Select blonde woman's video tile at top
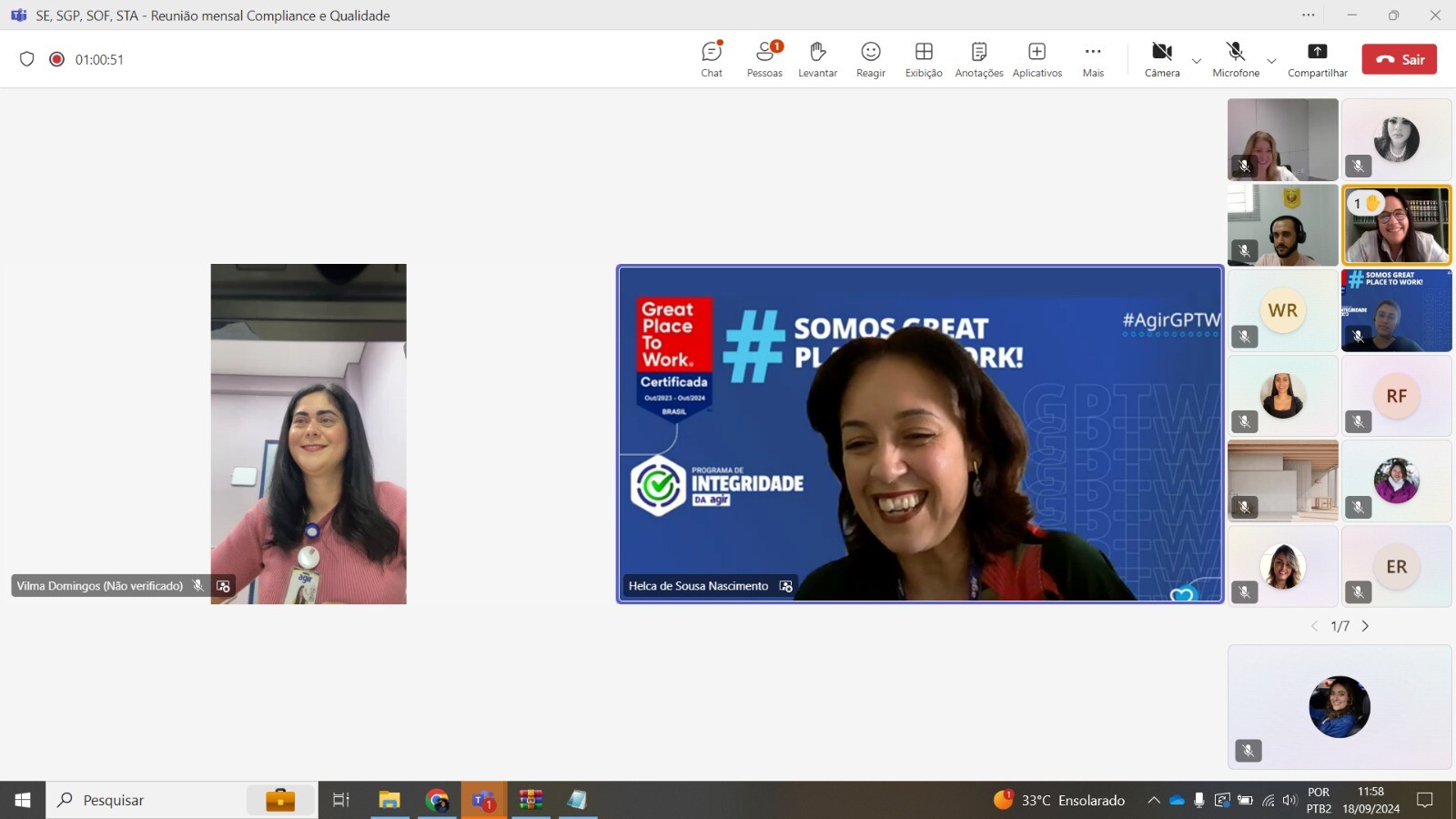 click(x=1283, y=140)
